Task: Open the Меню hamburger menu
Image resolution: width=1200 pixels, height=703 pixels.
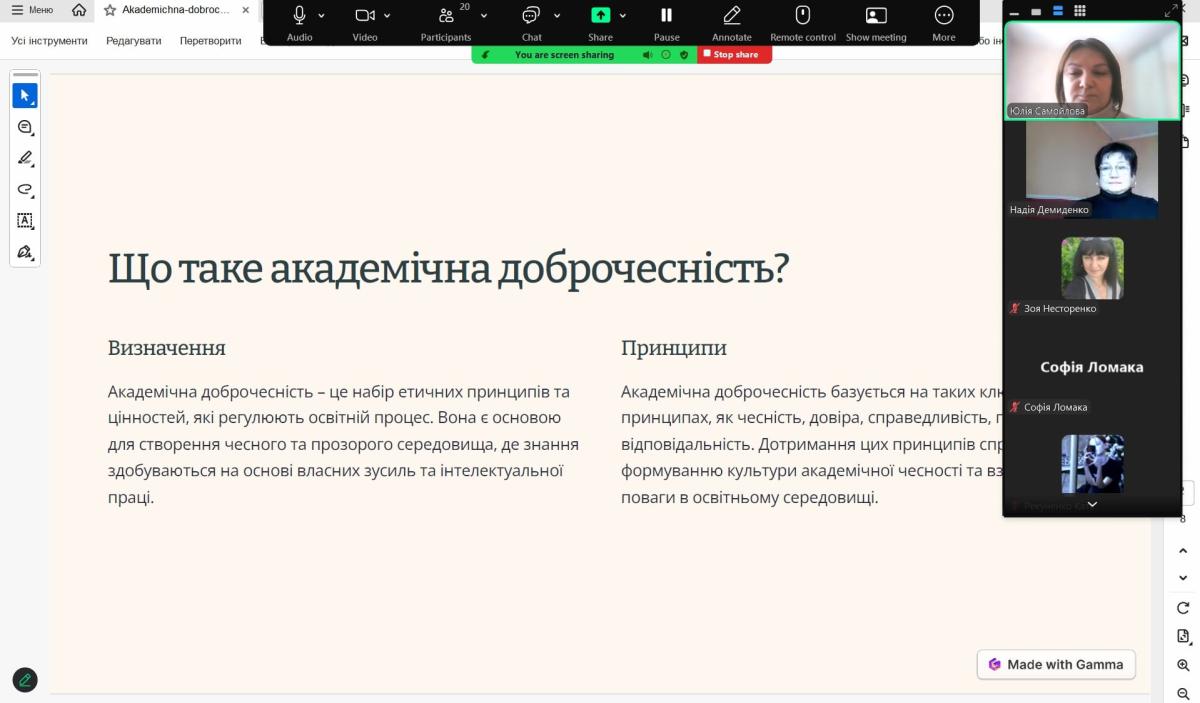Action: point(32,10)
